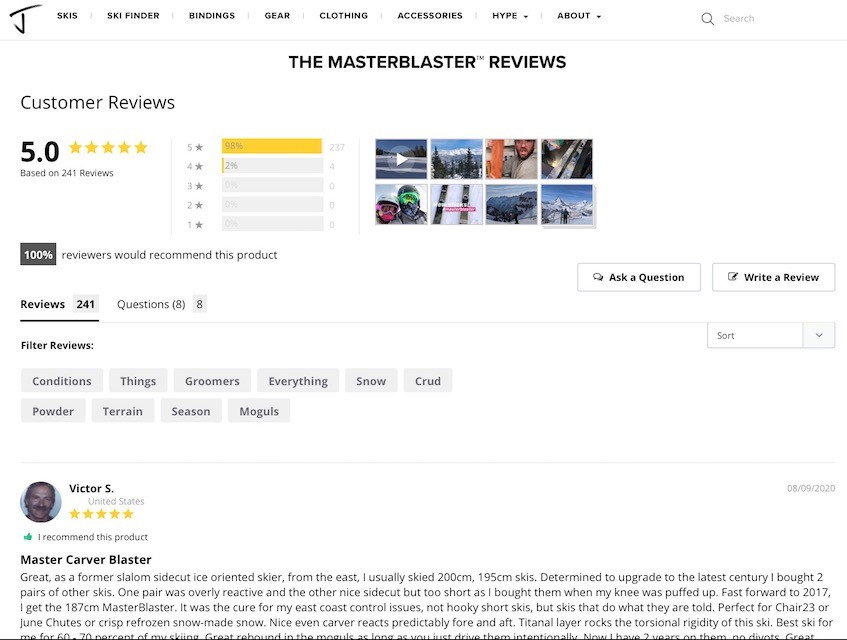This screenshot has height=640, width=847.
Task: Click the Write a Review button
Action: coord(774,277)
